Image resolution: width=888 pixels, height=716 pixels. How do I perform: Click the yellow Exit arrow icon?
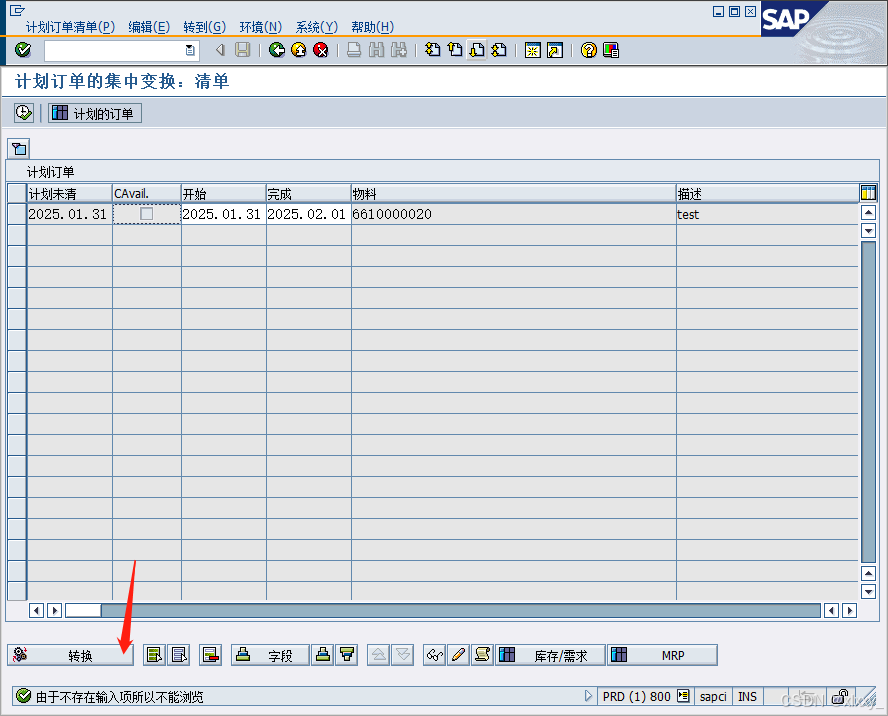tap(298, 50)
